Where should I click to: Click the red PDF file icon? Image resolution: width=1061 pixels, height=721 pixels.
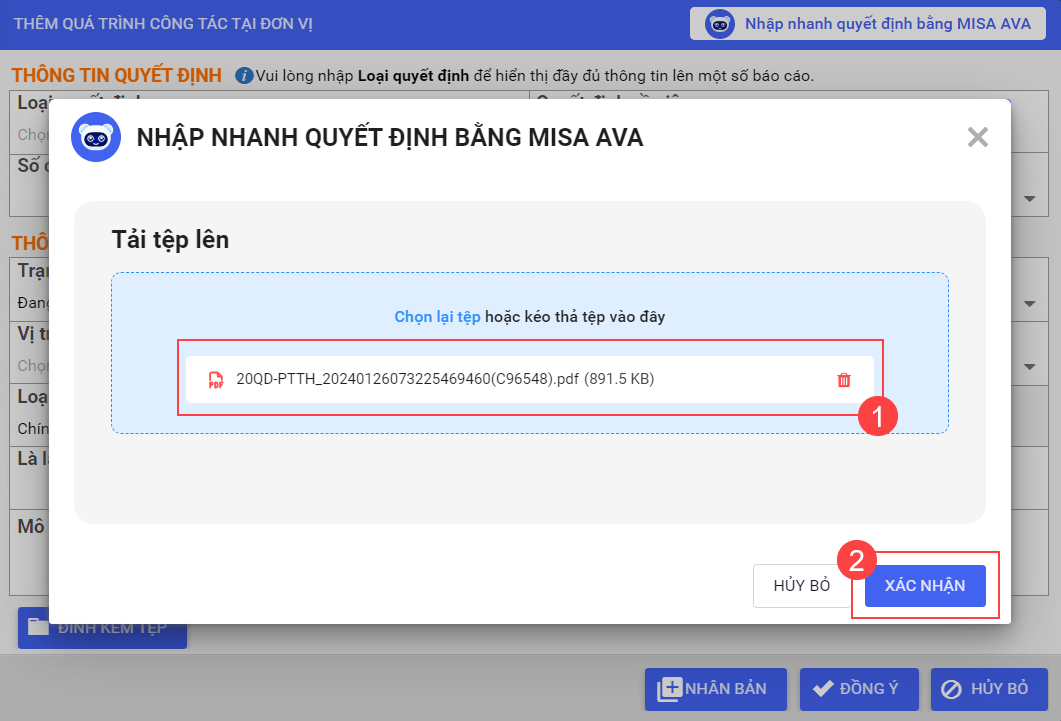[216, 379]
